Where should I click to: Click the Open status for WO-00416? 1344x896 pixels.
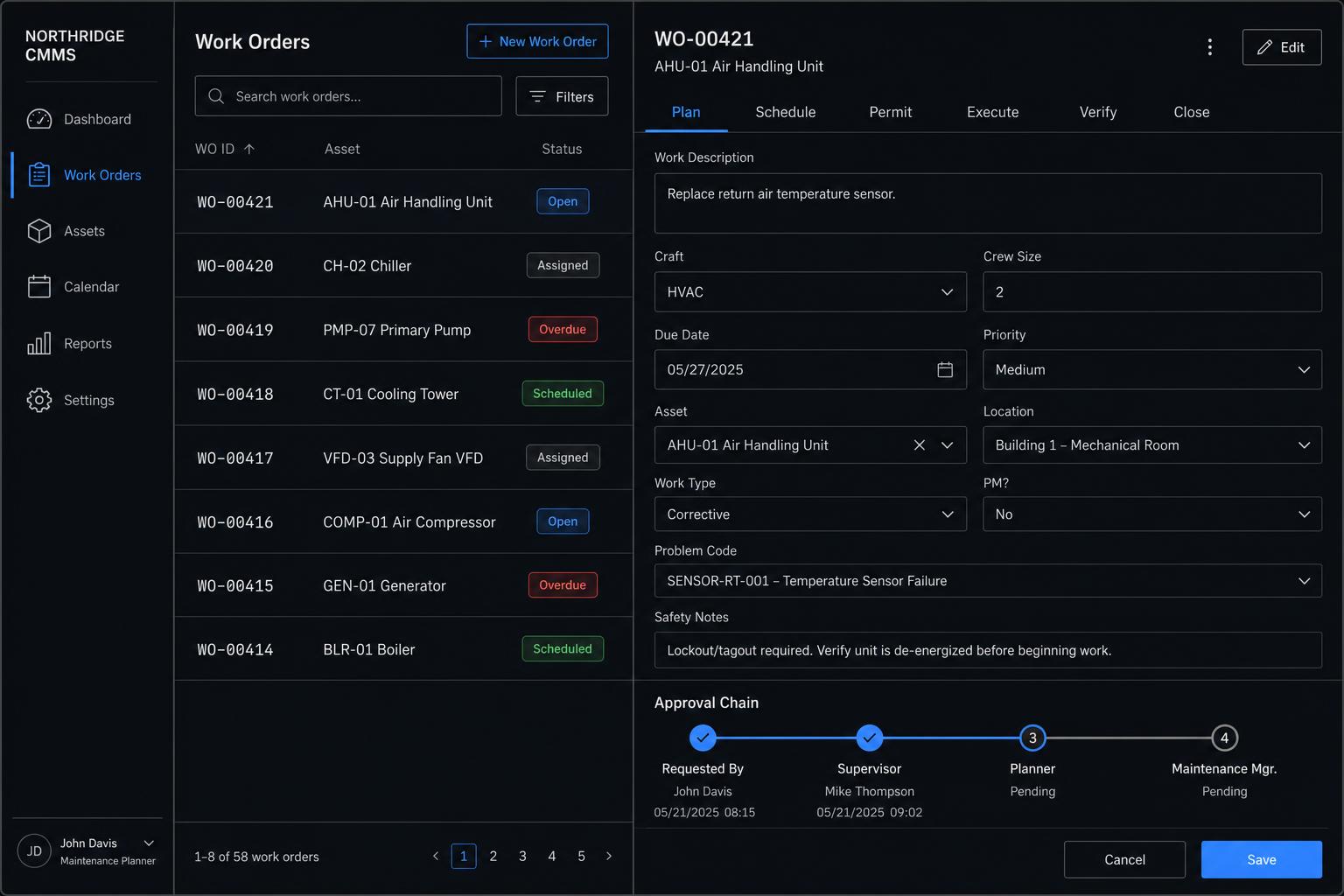563,521
